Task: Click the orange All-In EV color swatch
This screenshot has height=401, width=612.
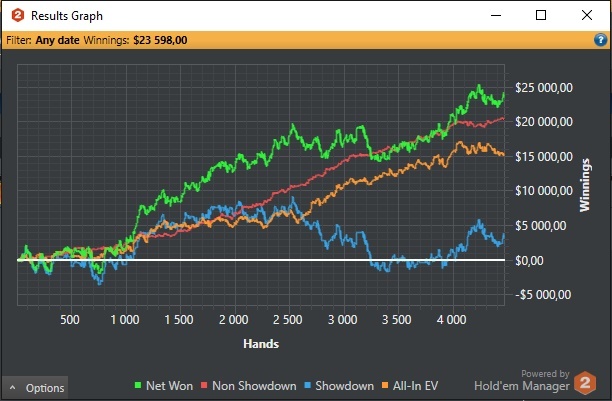Action: [x=385, y=386]
